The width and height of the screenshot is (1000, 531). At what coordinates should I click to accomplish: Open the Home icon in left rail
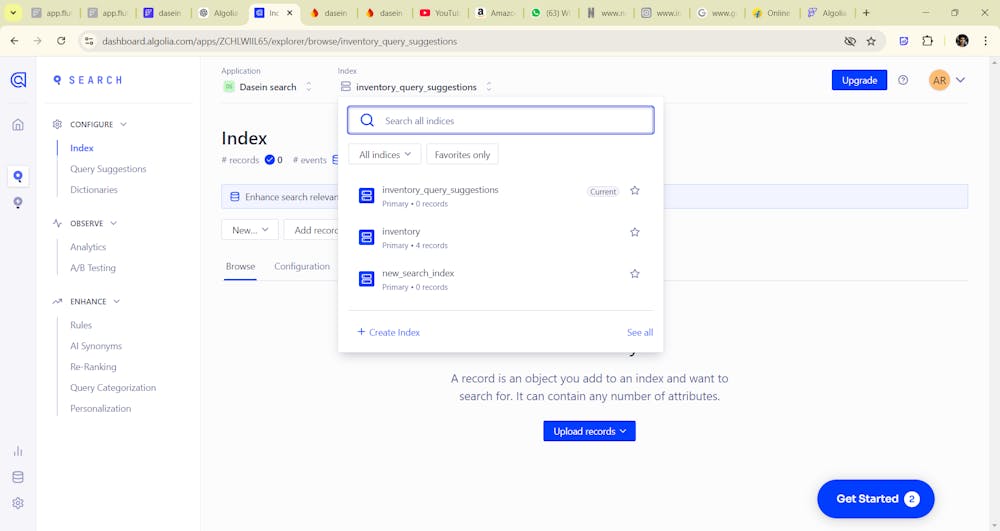click(18, 124)
